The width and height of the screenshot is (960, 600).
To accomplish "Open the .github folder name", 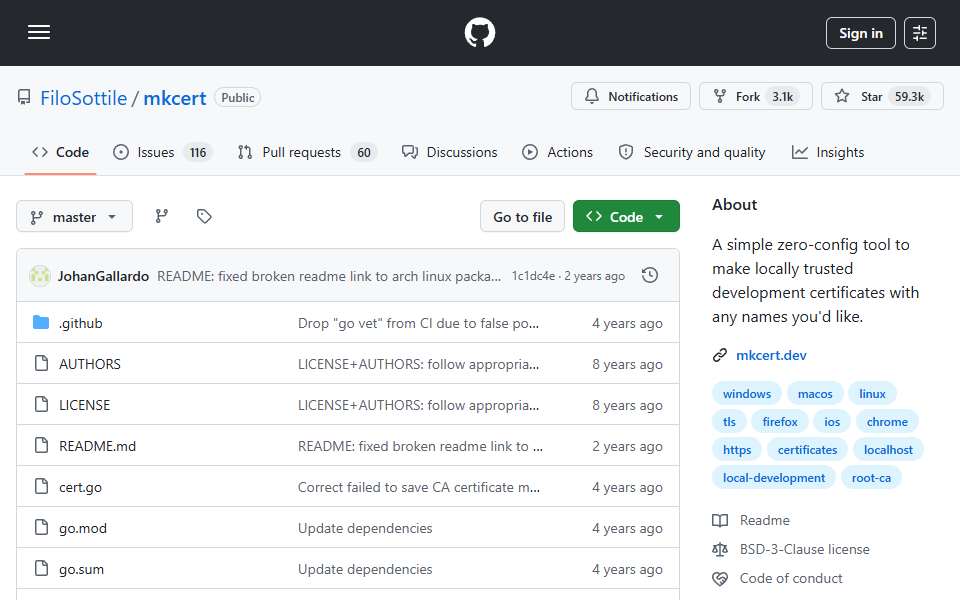I will point(80,323).
